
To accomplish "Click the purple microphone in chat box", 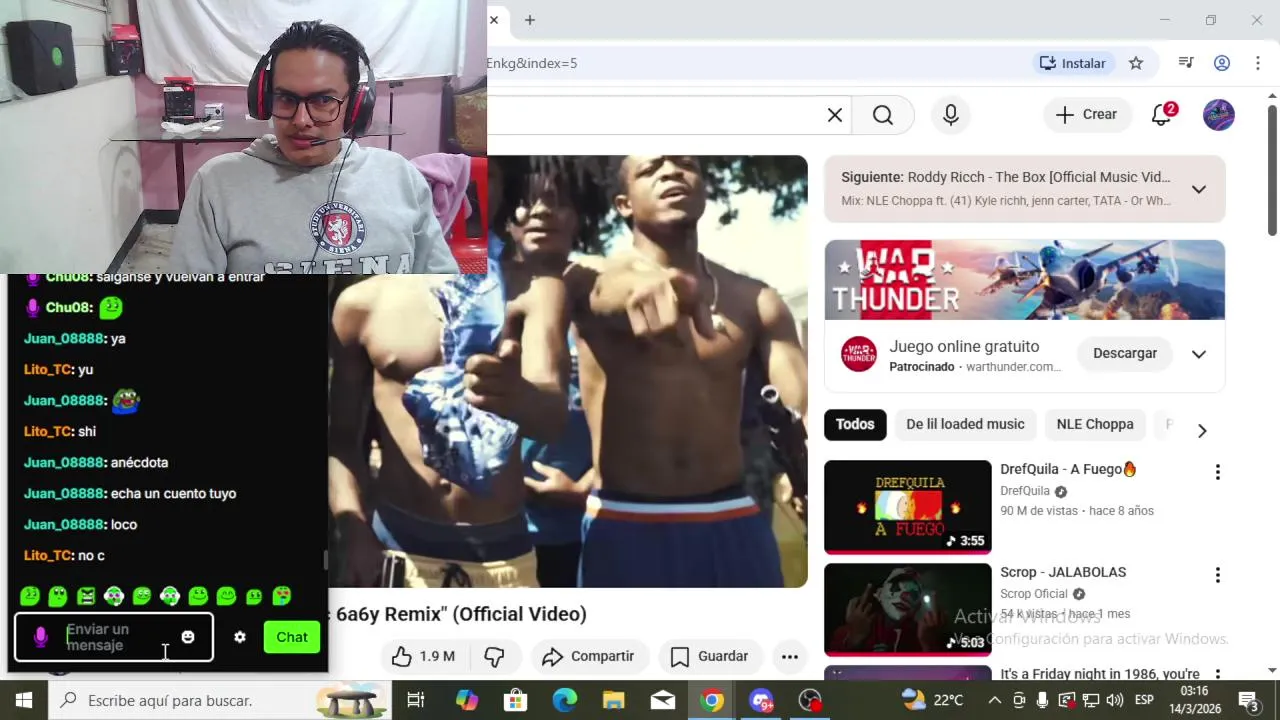I will click(41, 637).
